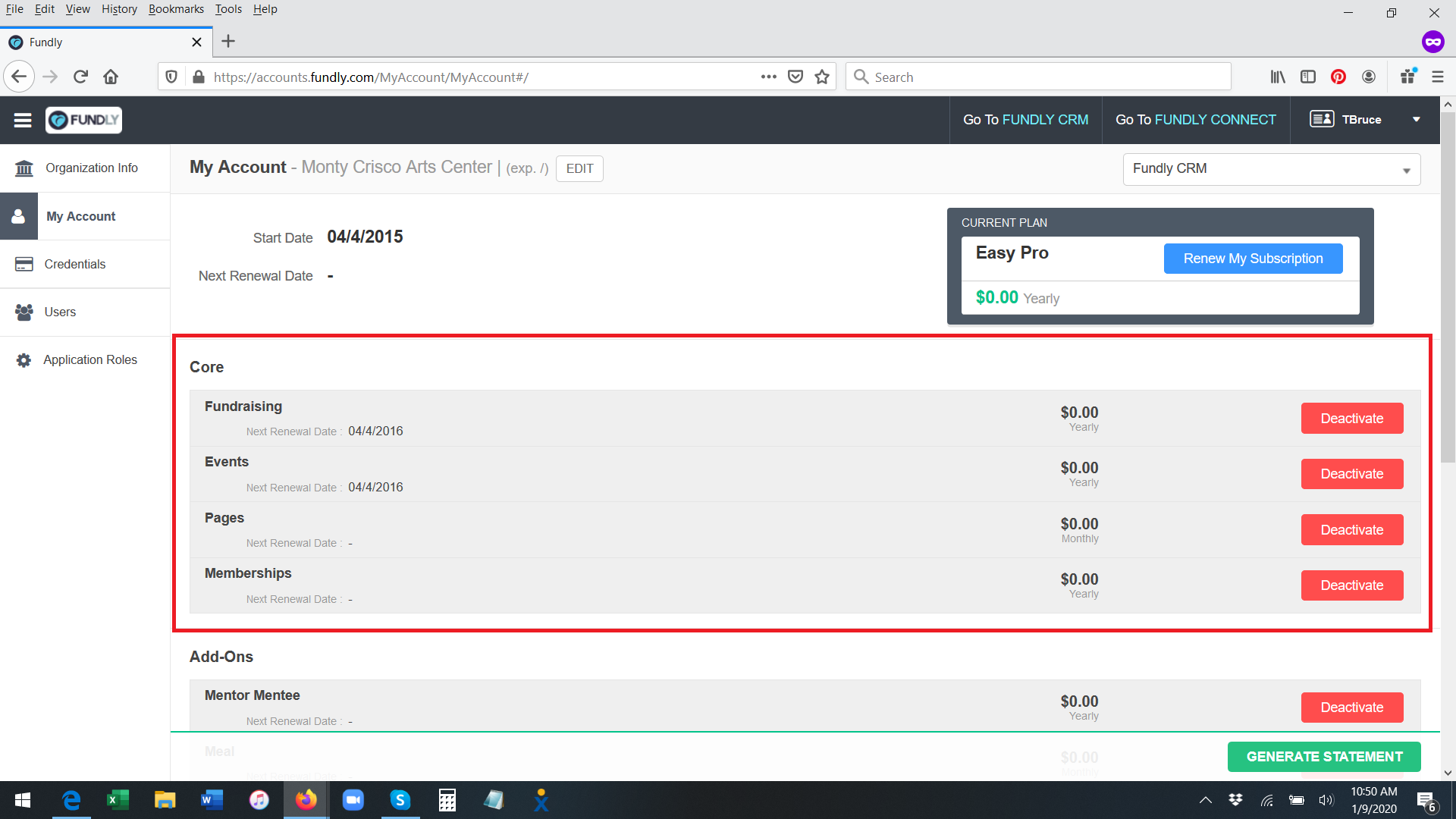
Task: Open the Windows Start menu
Action: tap(23, 800)
